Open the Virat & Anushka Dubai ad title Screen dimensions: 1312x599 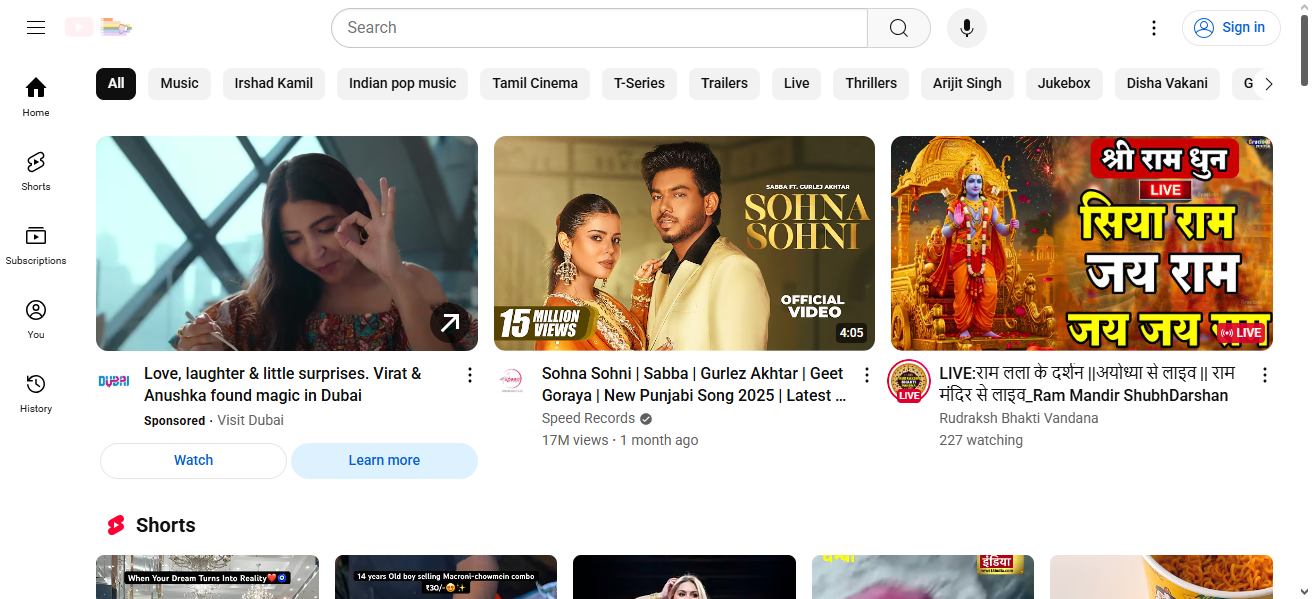[x=283, y=385]
